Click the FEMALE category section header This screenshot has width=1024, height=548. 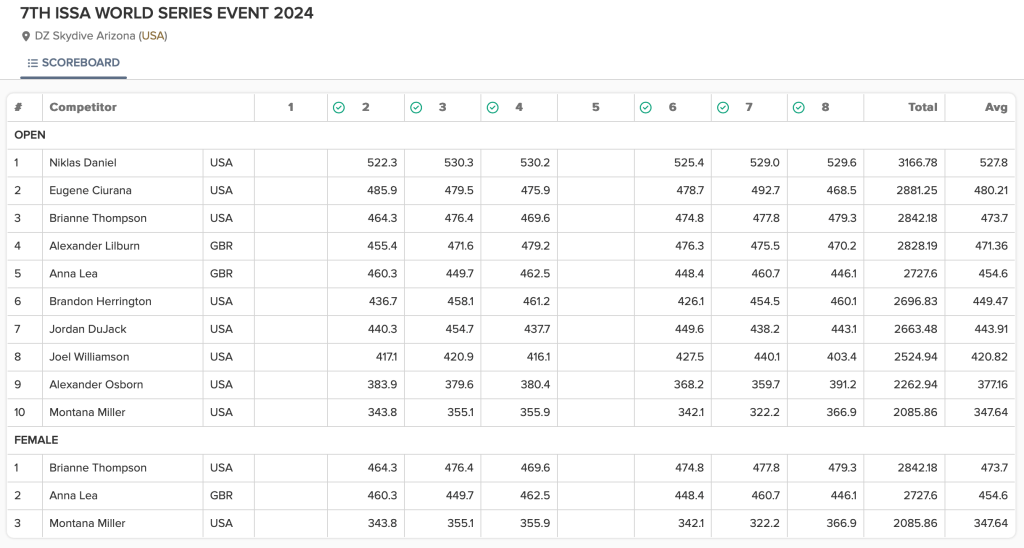pos(36,440)
